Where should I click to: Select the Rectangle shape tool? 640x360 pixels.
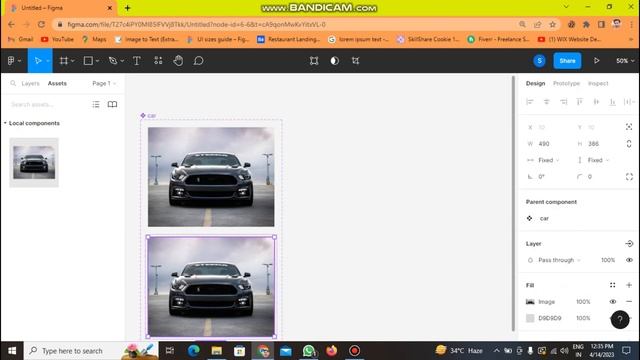88,61
